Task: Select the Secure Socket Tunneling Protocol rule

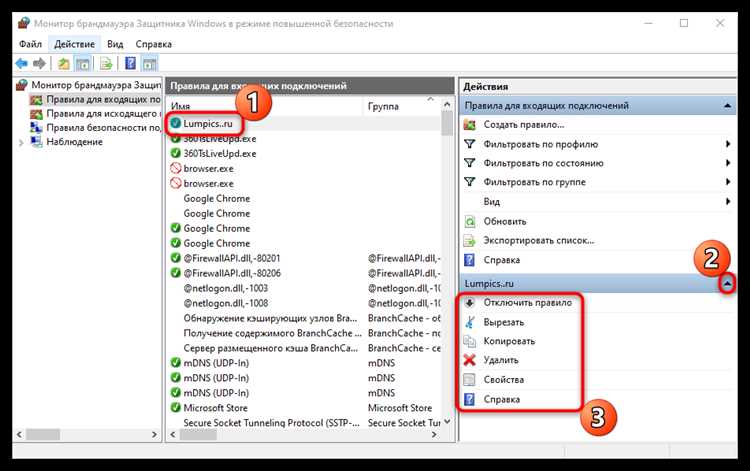Action: [x=304, y=423]
